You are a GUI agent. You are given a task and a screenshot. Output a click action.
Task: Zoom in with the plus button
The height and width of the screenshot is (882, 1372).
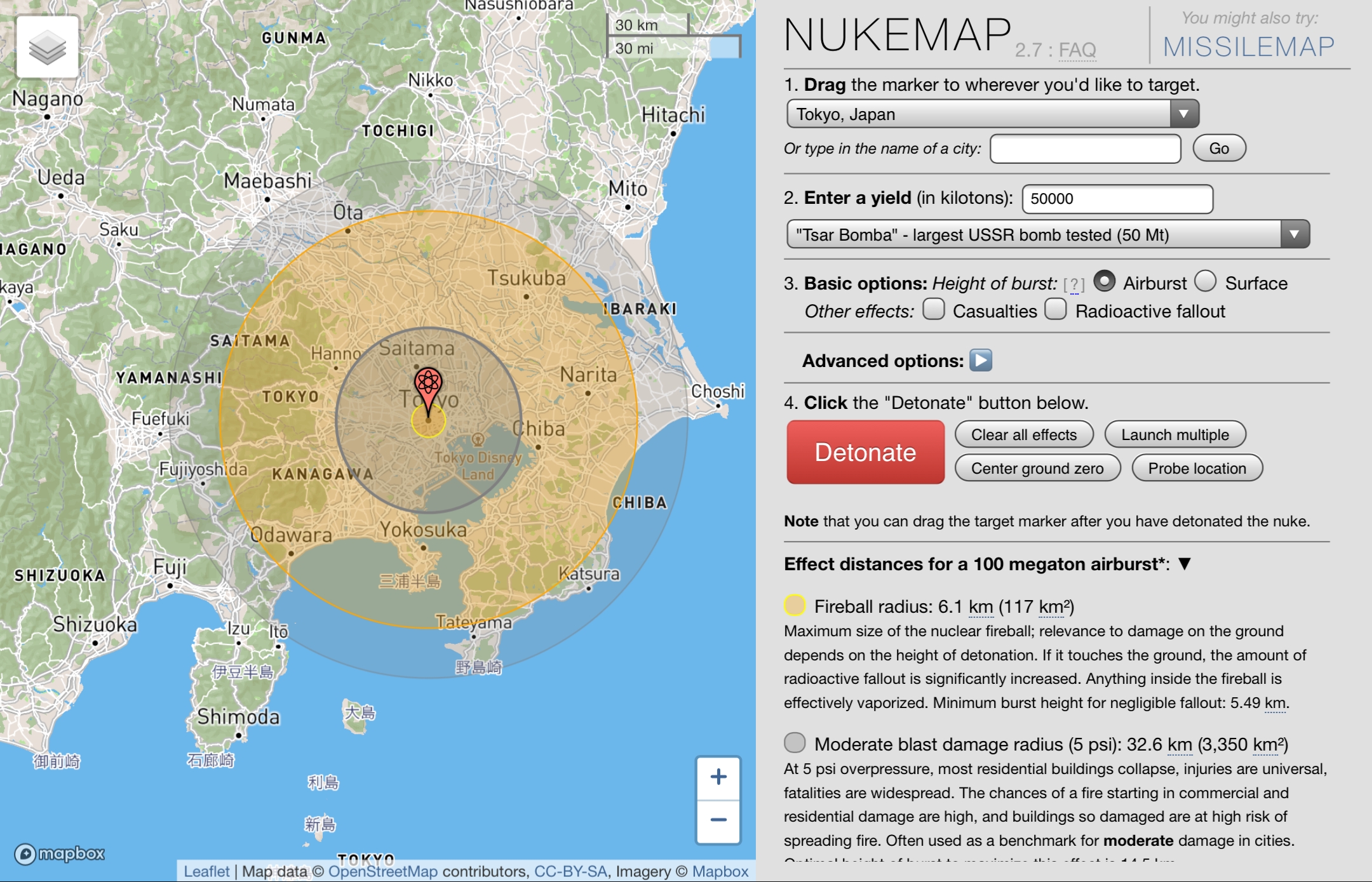pyautogui.click(x=718, y=777)
